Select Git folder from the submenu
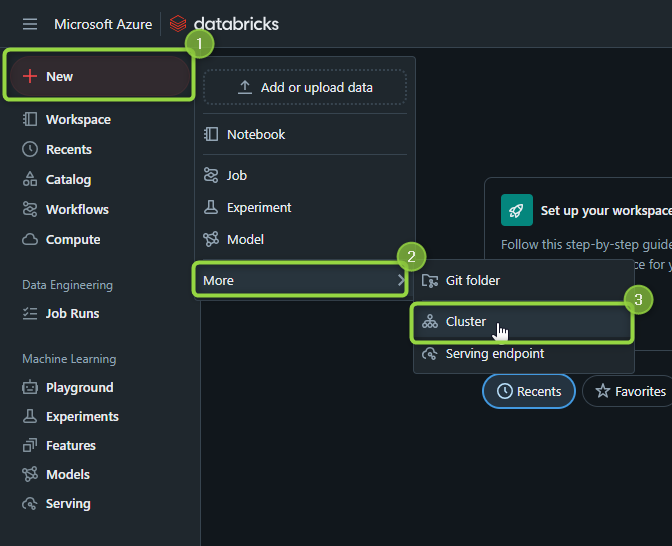 [x=524, y=281]
